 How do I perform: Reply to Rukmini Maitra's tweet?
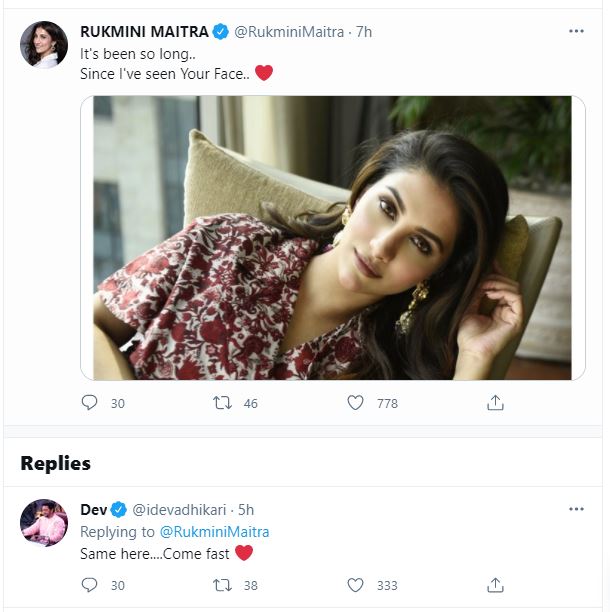(90, 403)
